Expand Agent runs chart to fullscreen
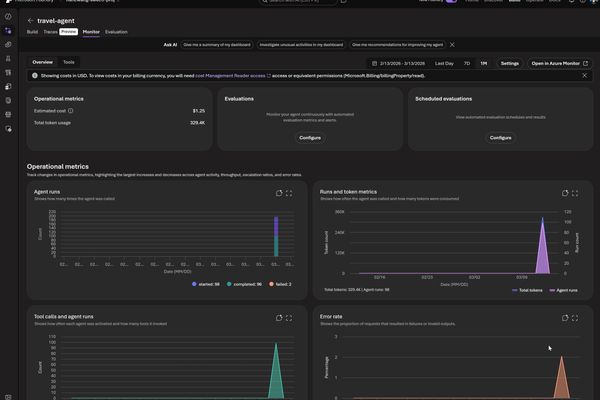The width and height of the screenshot is (600, 400). (289, 193)
